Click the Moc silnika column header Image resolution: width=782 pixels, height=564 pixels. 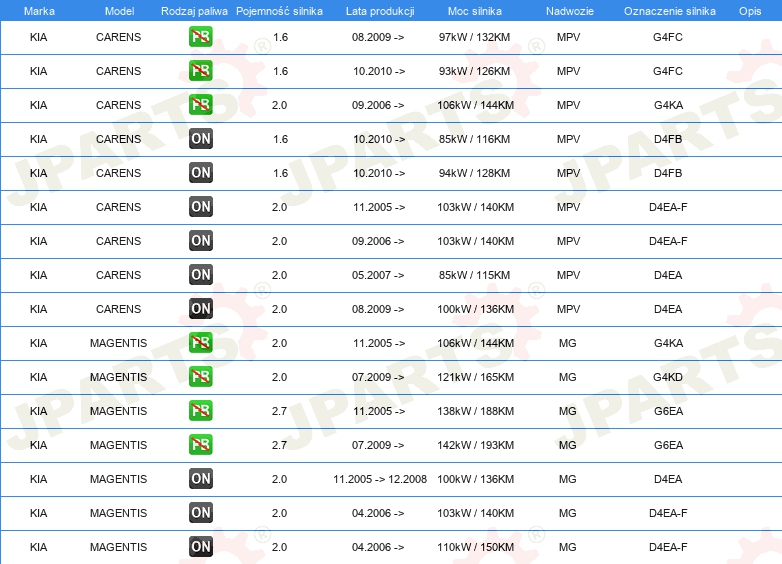click(475, 11)
